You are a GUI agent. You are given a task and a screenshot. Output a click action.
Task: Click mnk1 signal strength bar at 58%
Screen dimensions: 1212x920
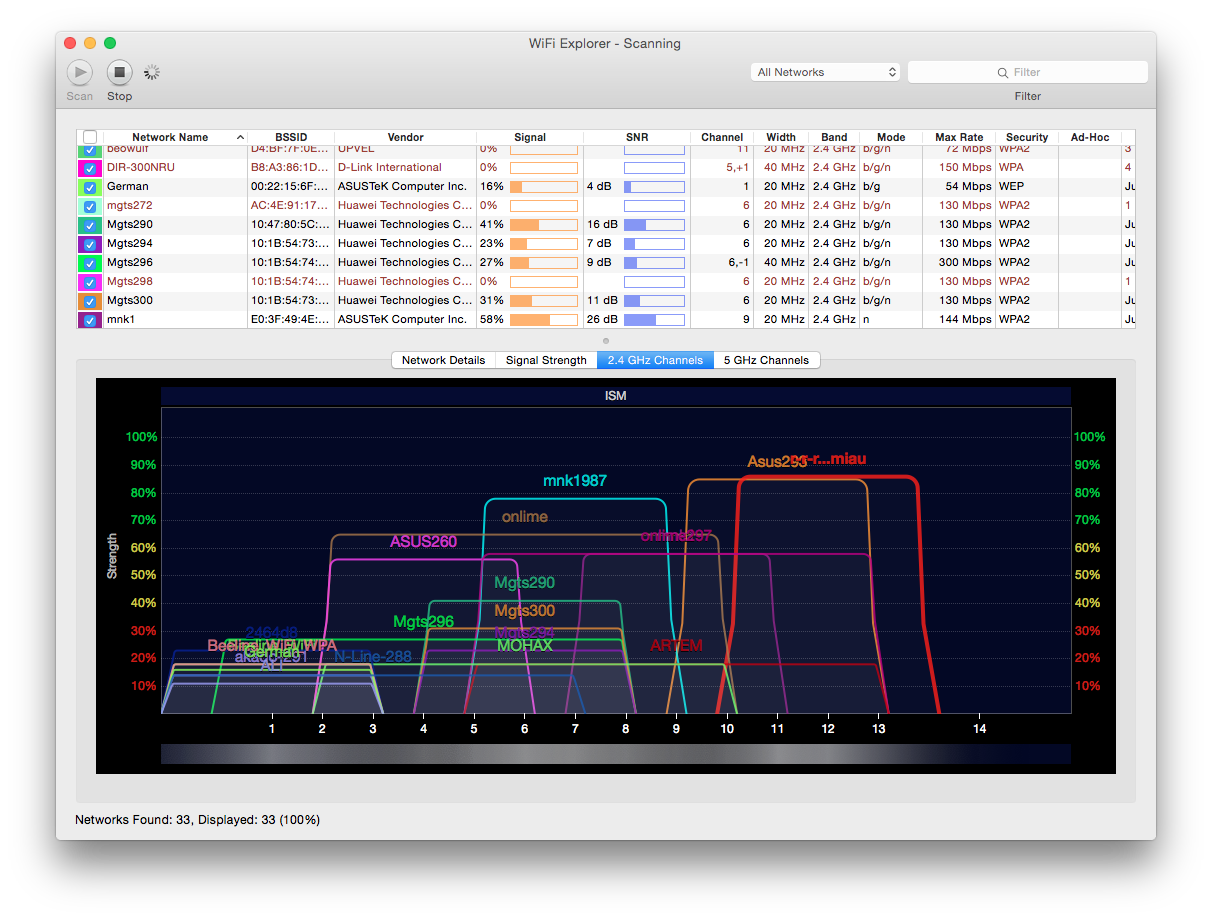[x=544, y=320]
